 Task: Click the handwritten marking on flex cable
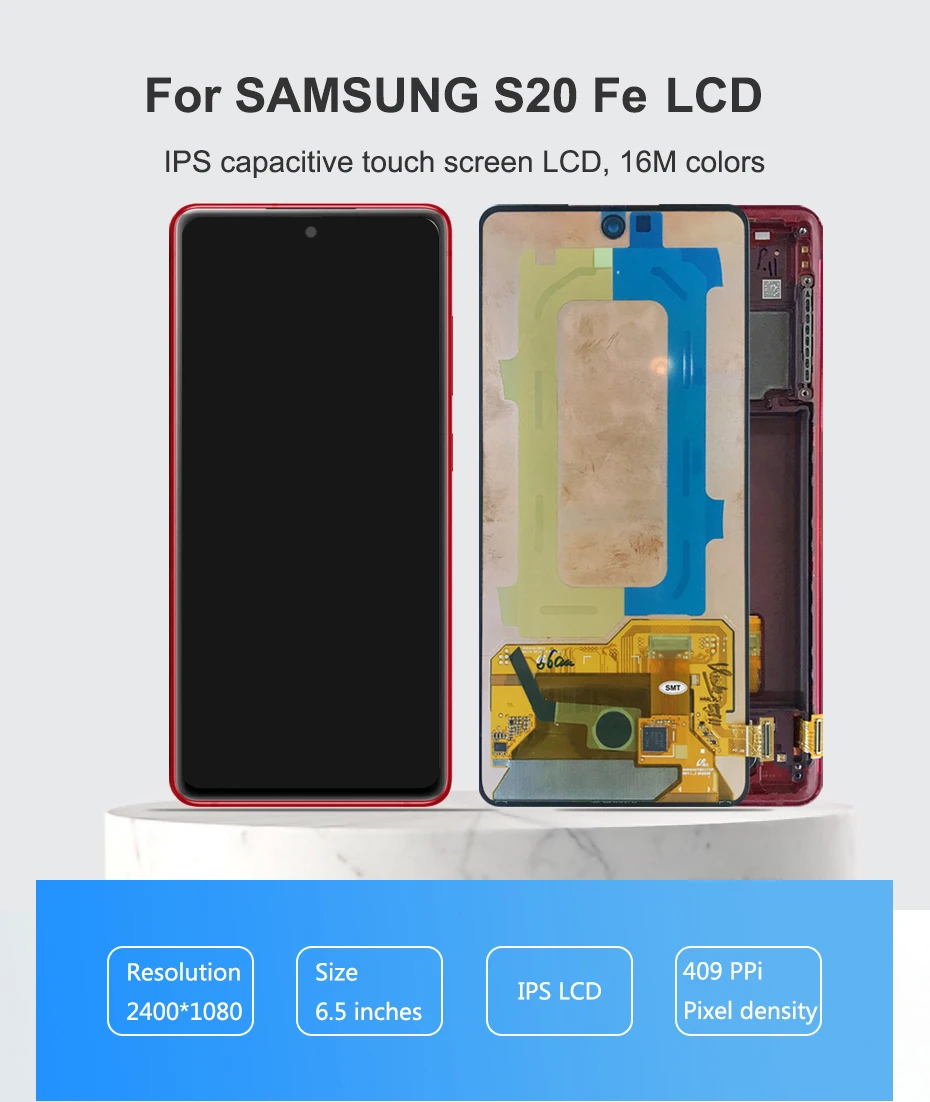pos(554,661)
